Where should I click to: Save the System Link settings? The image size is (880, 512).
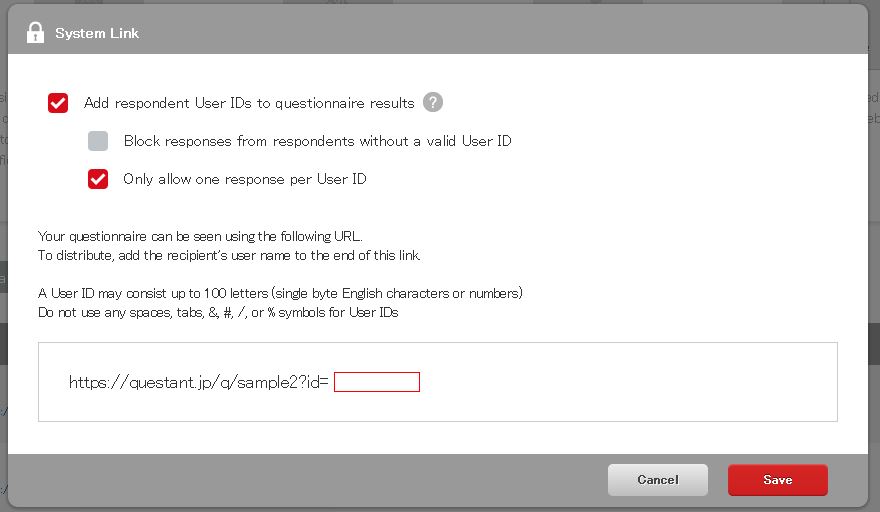[778, 480]
